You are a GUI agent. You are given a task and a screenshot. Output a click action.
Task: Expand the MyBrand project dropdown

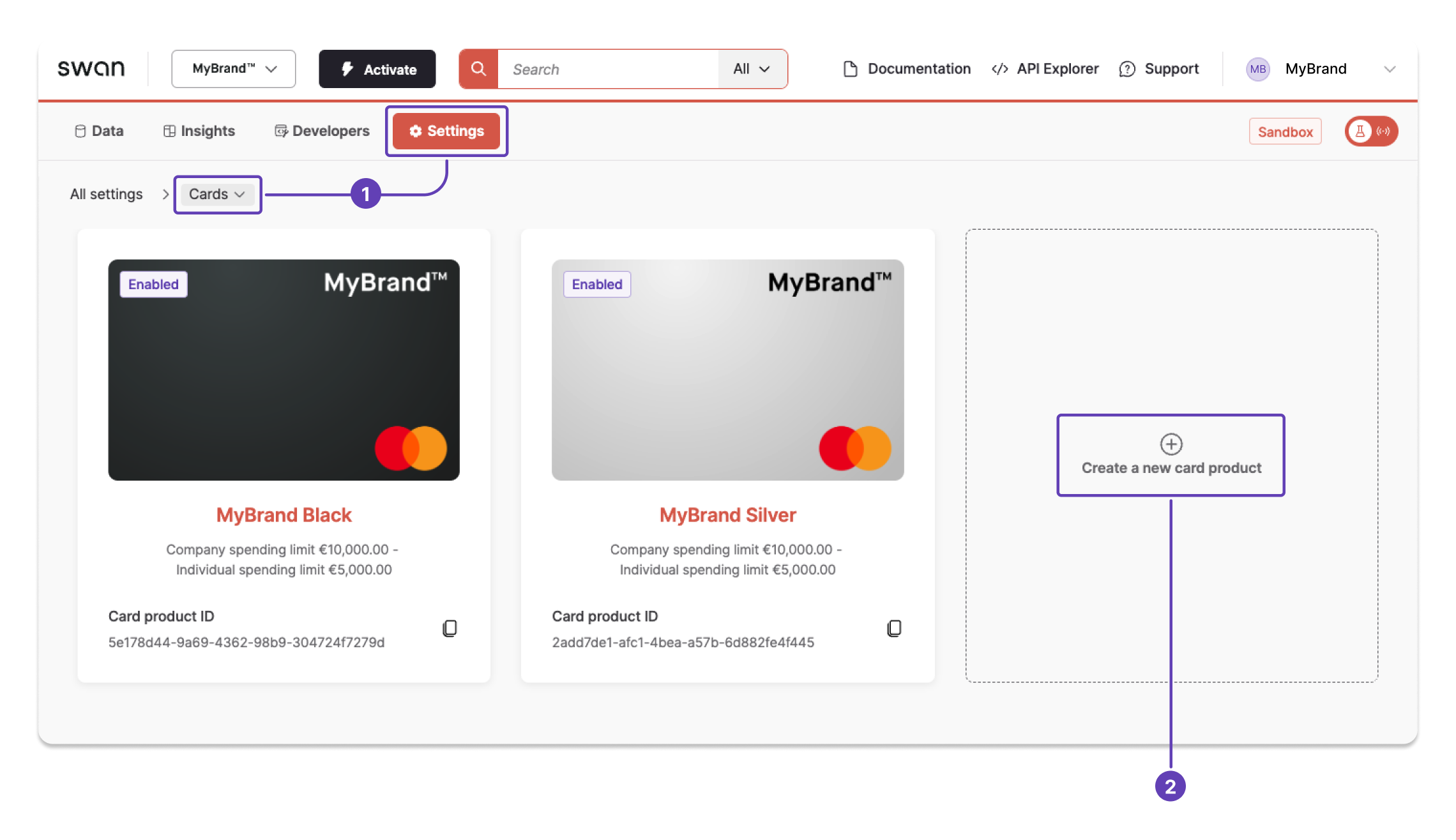pyautogui.click(x=233, y=68)
